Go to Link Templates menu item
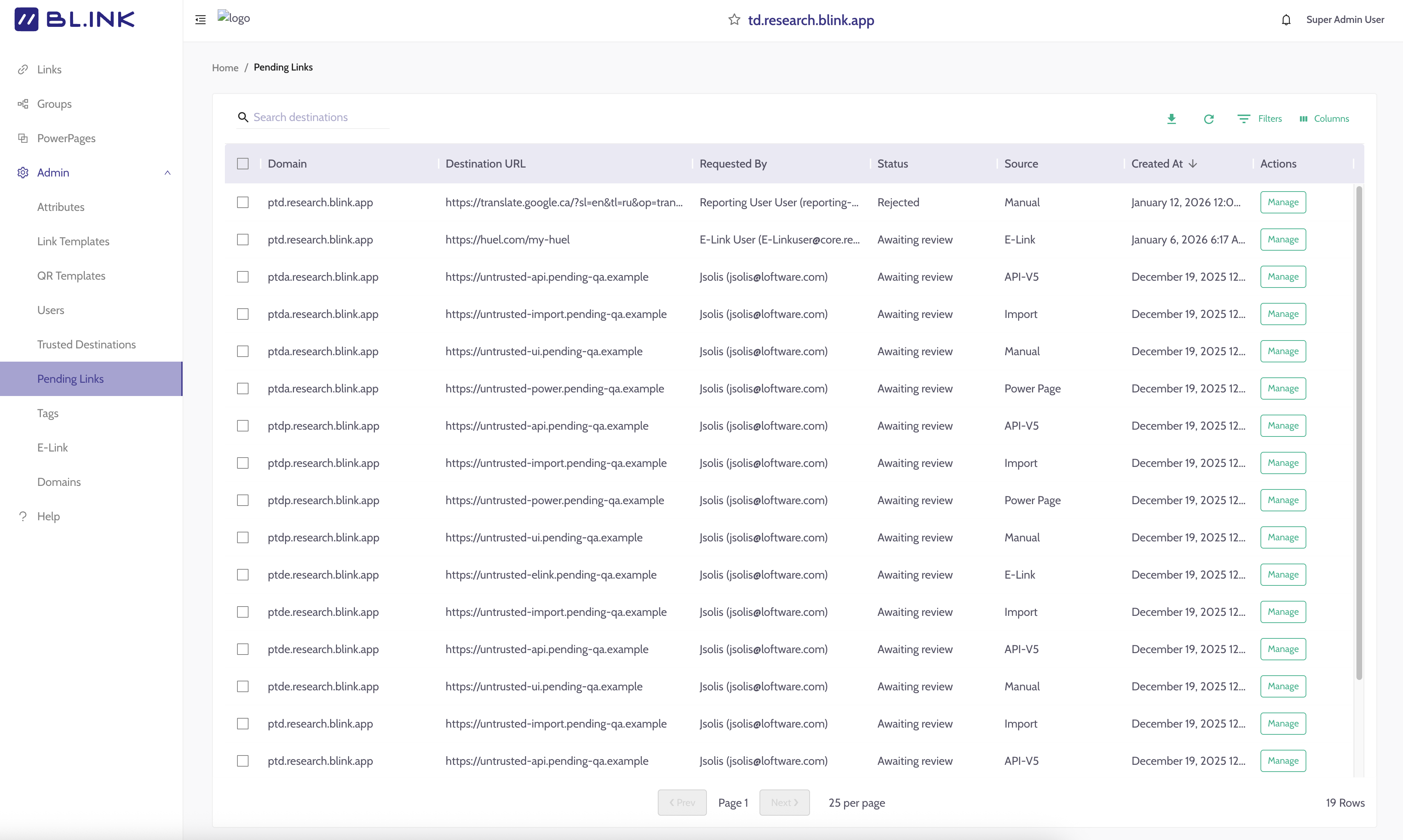This screenshot has width=1403, height=840. pyautogui.click(x=73, y=241)
